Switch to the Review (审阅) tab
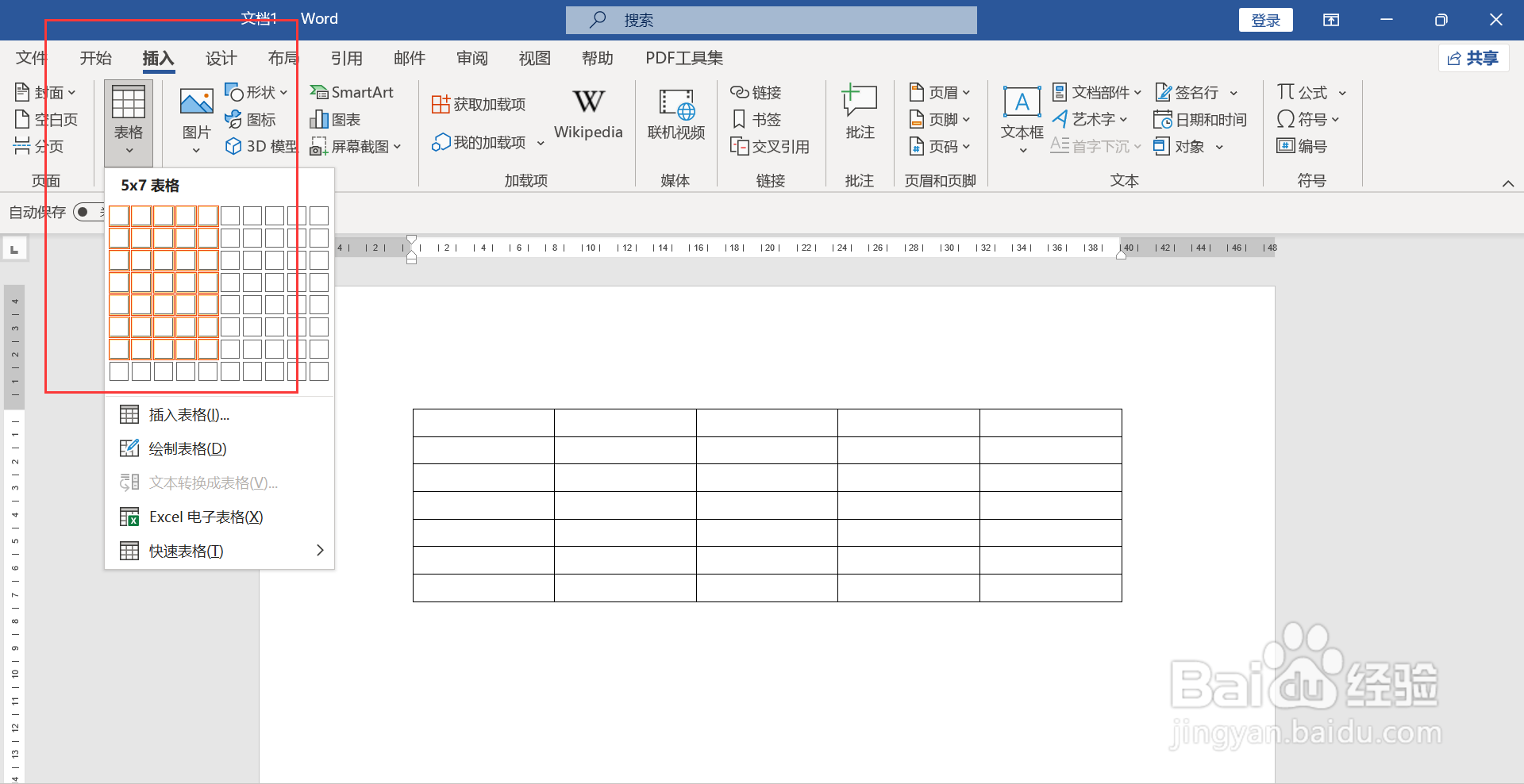The width and height of the screenshot is (1524, 784). [x=471, y=58]
